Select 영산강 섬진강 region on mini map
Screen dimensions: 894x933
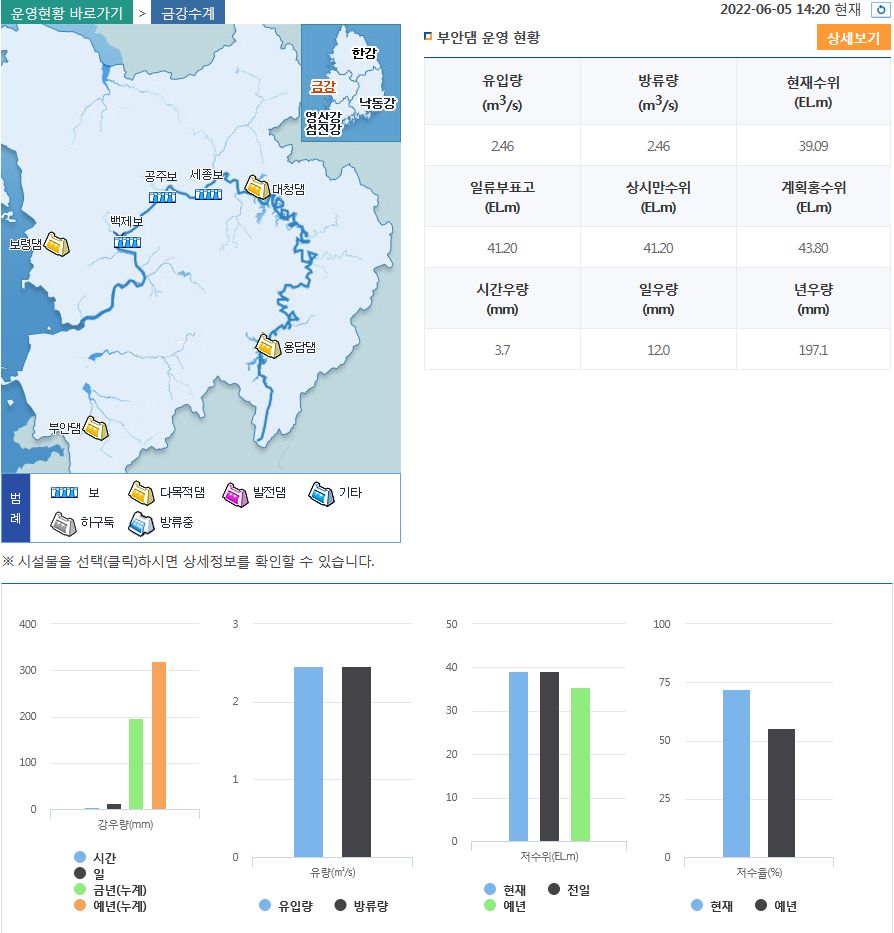[323, 123]
